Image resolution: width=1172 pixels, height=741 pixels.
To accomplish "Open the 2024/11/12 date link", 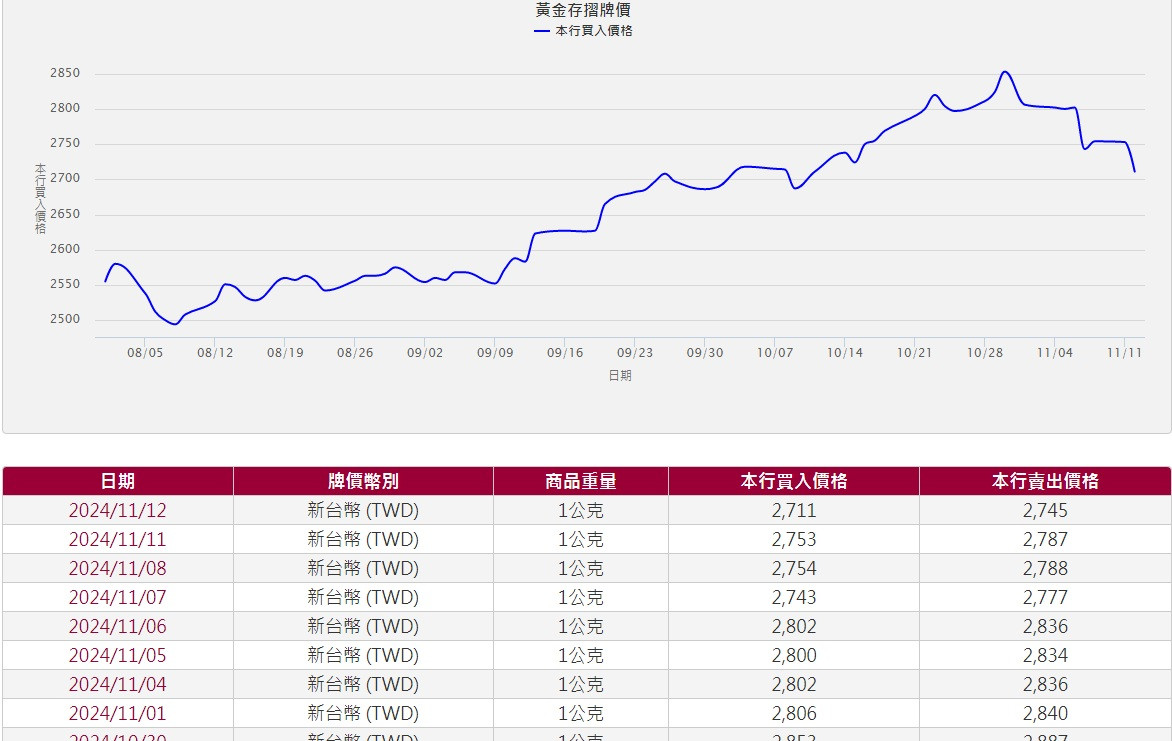I will pos(117,511).
